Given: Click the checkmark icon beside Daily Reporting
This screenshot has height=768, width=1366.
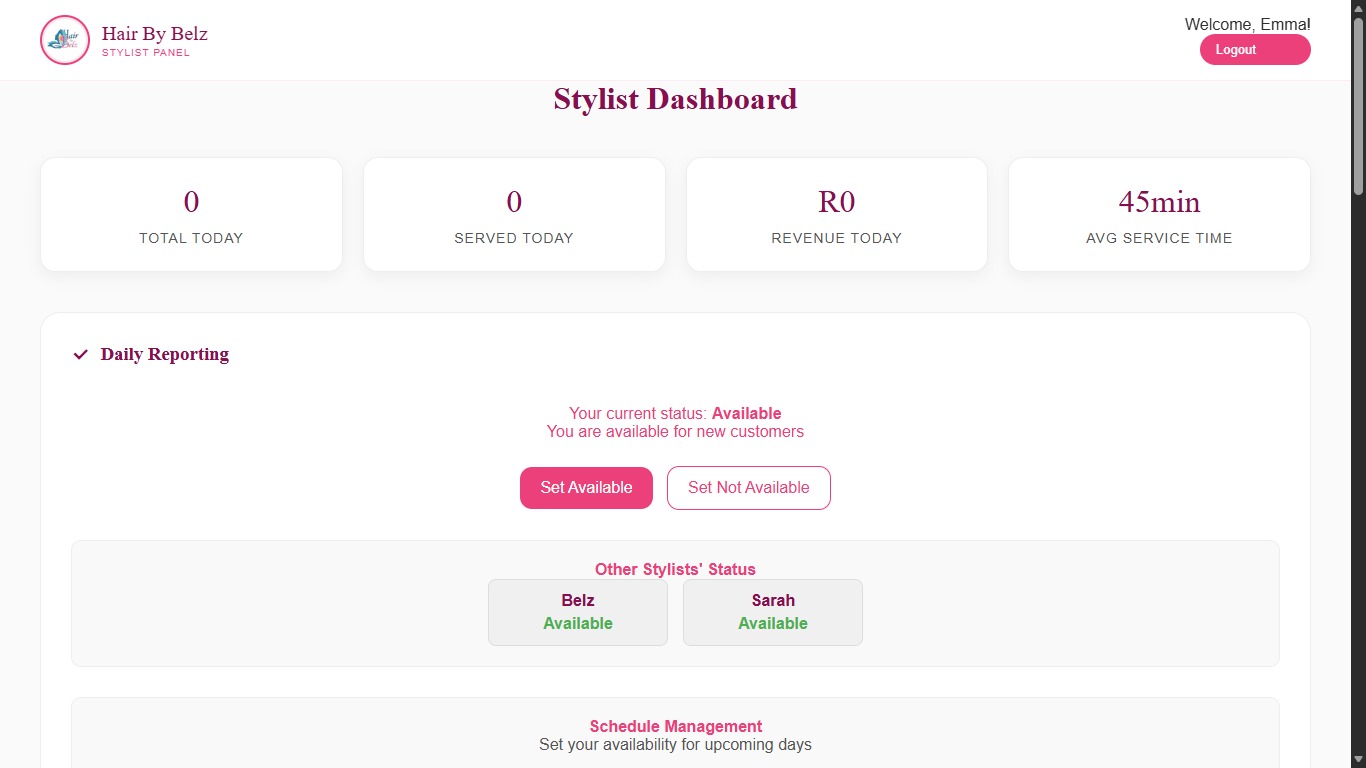Looking at the screenshot, I should (x=80, y=354).
